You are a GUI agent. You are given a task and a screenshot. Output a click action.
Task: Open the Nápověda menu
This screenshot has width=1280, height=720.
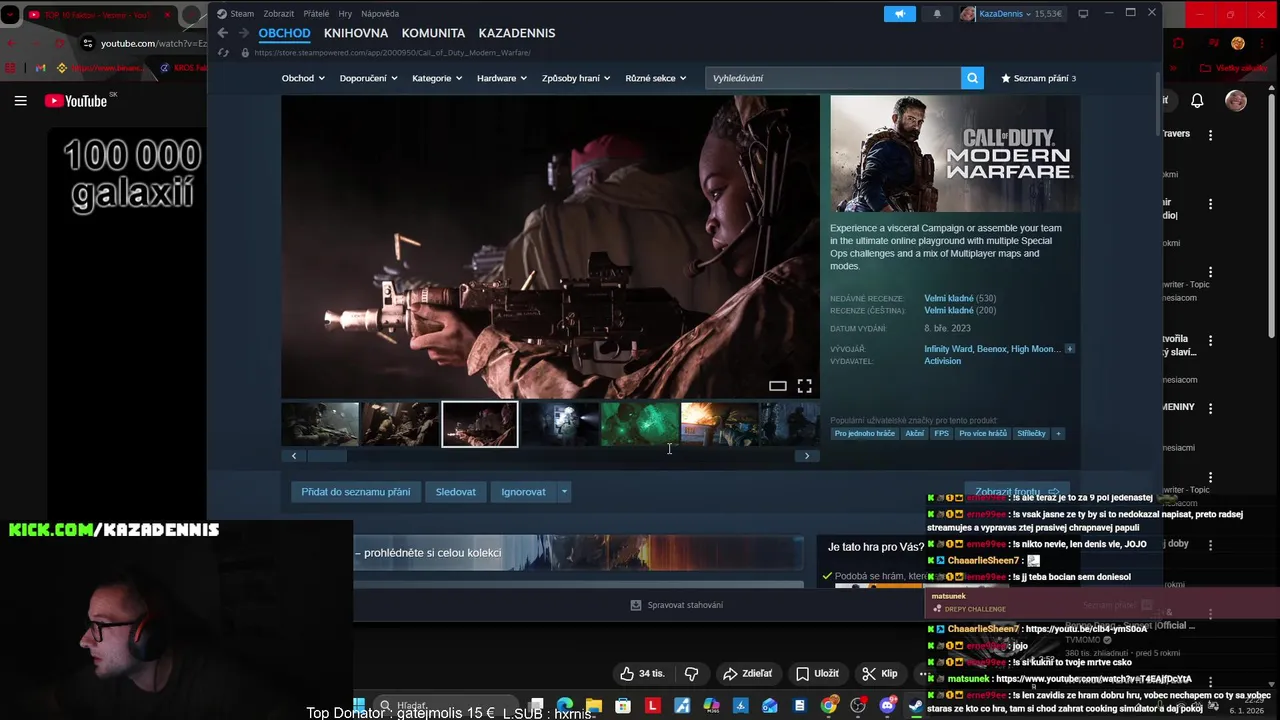point(380,14)
